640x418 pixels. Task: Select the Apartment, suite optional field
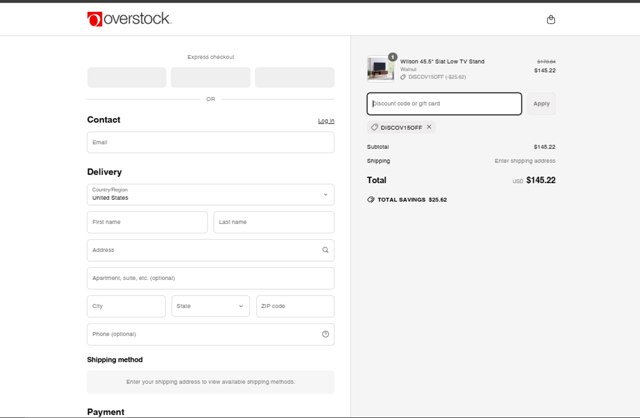(211, 278)
